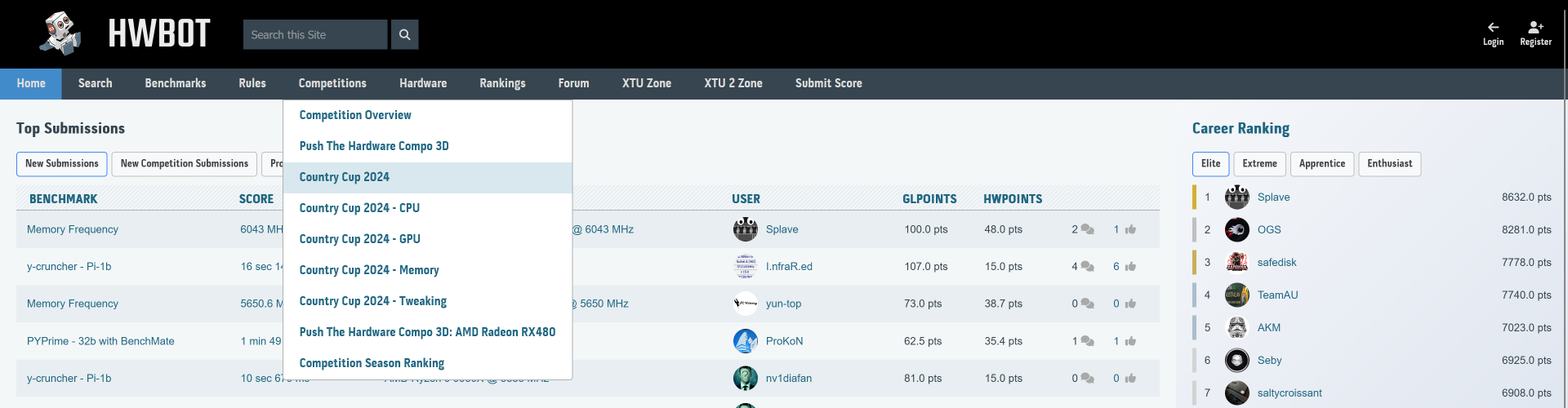The width and height of the screenshot is (1568, 408).
Task: Choose Country Cup 2024 - Memory
Action: coord(427,270)
